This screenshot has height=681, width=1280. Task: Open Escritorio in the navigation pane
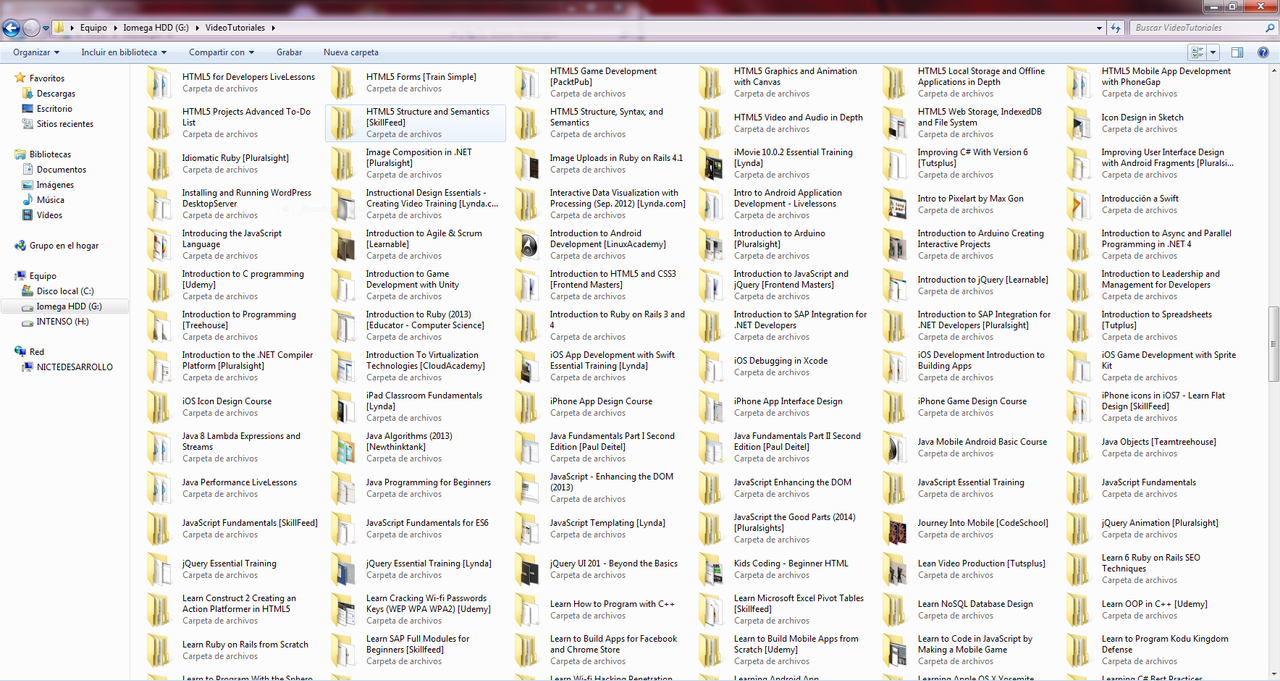[55, 108]
